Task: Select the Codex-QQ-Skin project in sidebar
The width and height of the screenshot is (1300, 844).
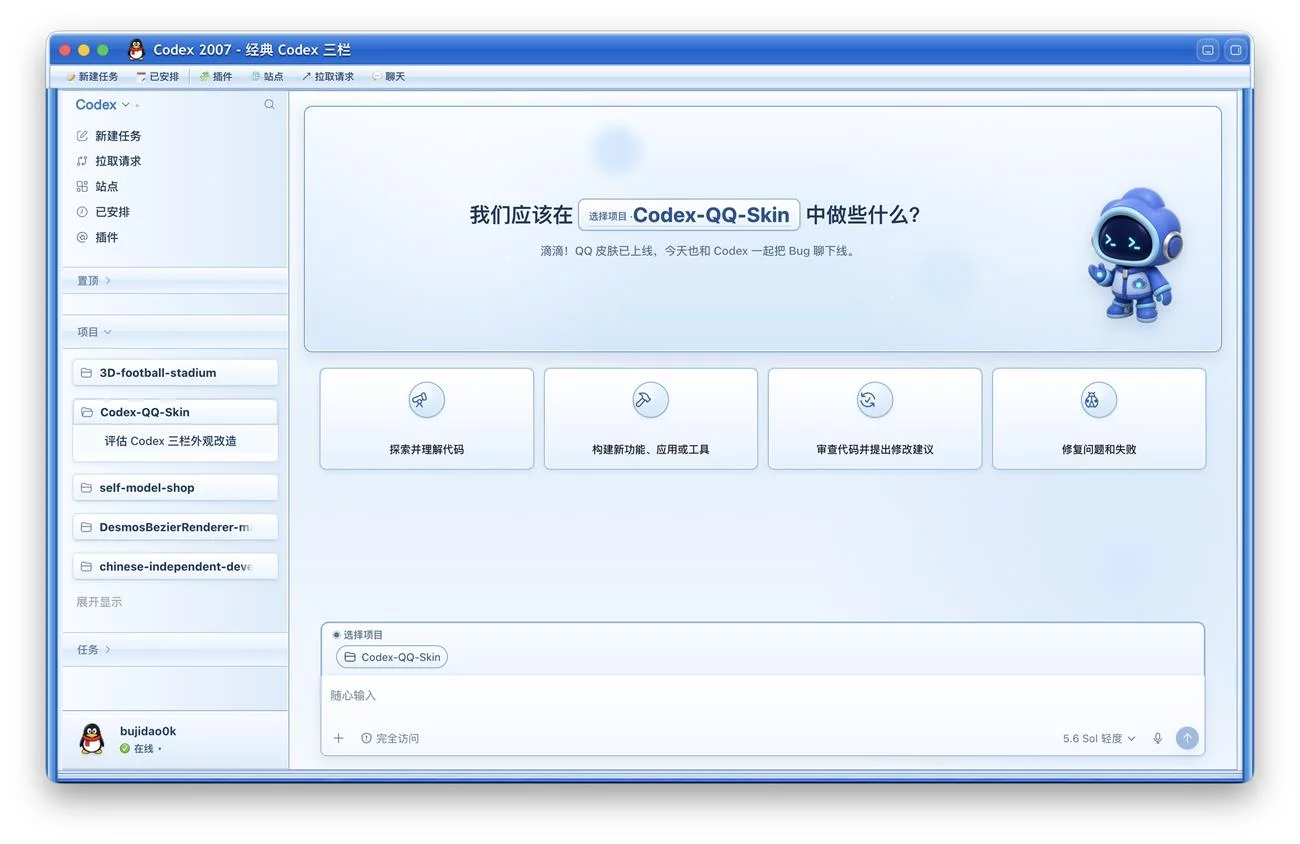Action: tap(175, 412)
